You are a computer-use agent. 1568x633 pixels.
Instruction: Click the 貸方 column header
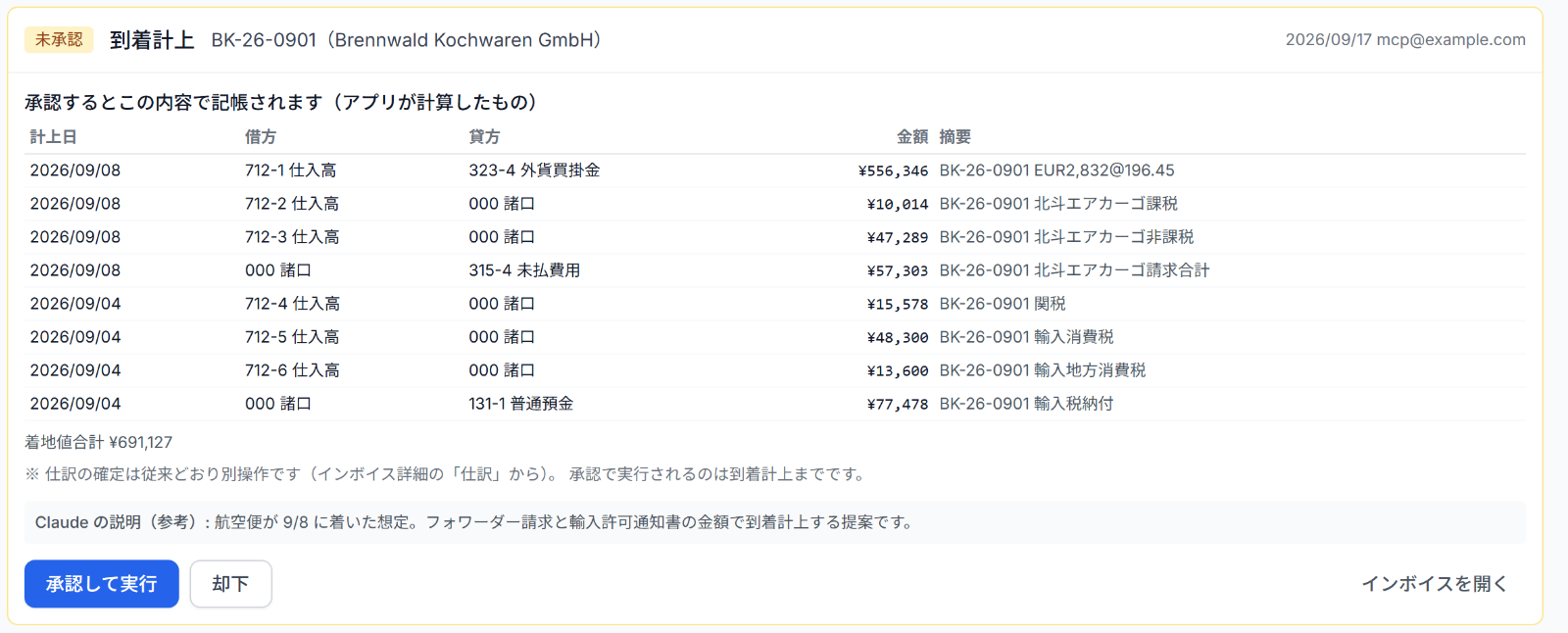click(x=484, y=137)
